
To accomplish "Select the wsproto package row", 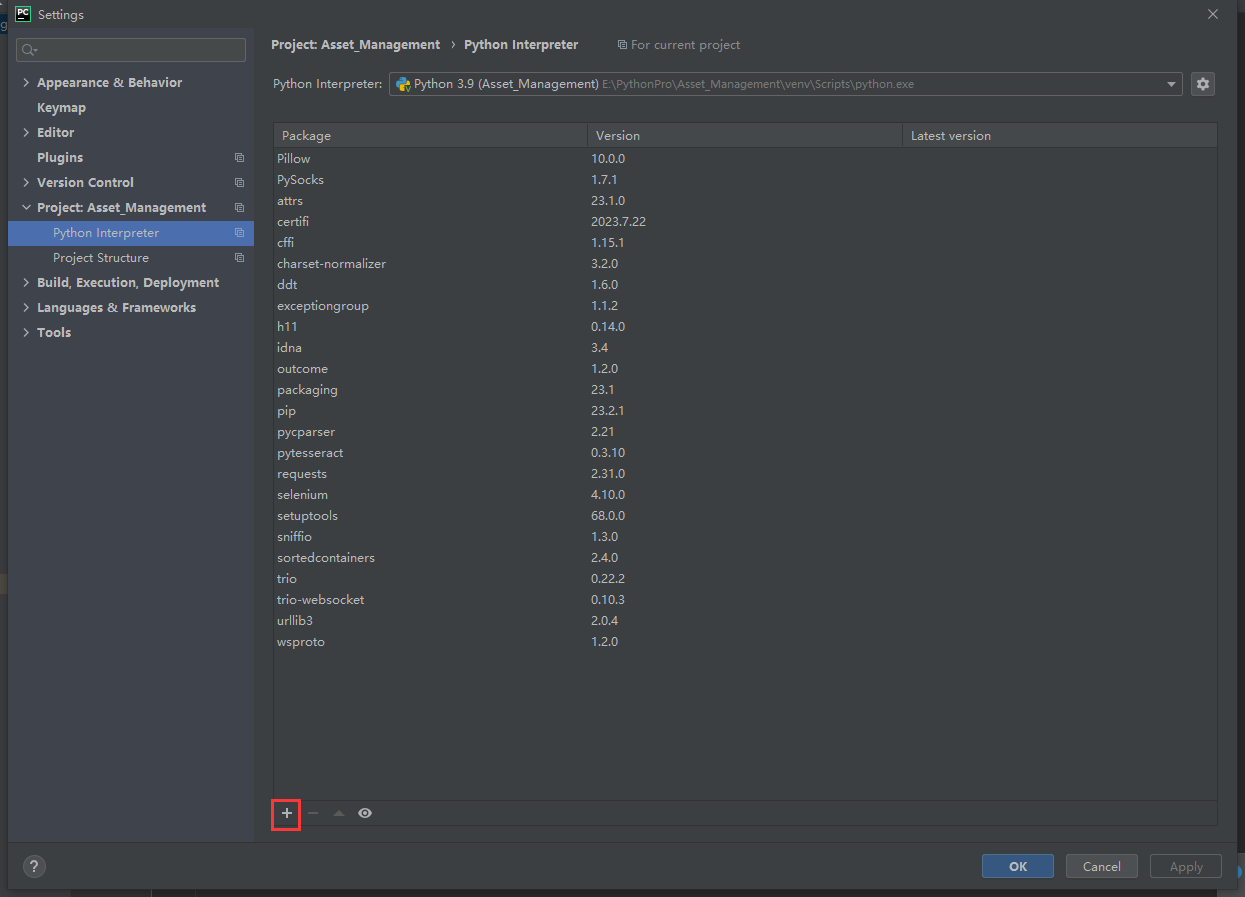I will click(745, 642).
